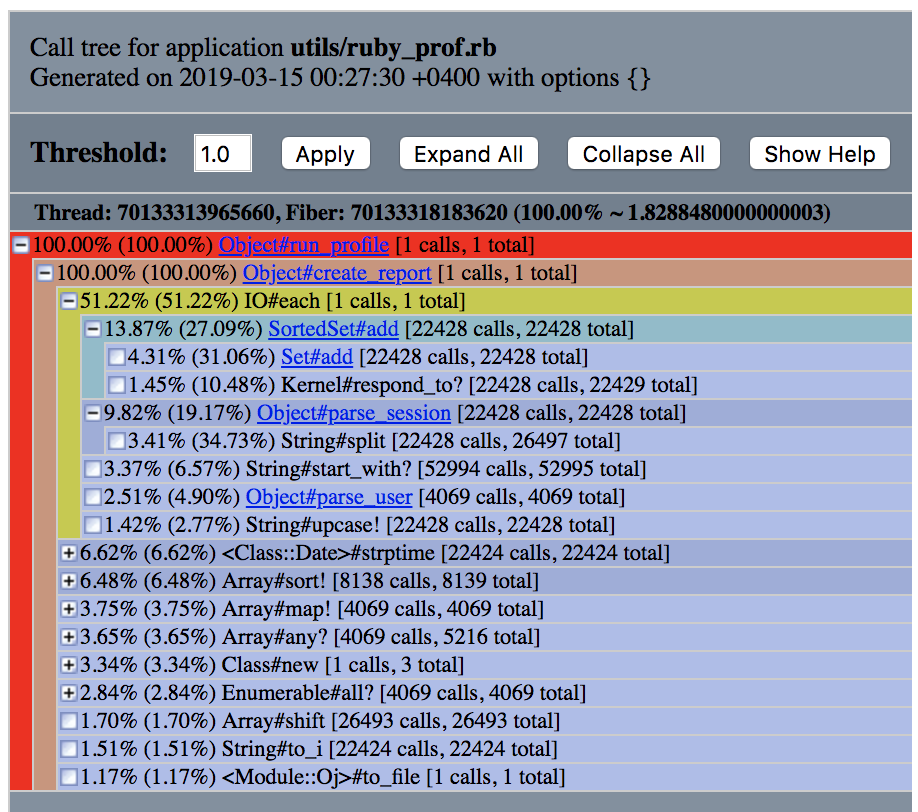Expand the Array#sort! node
918x812 pixels.
pyautogui.click(x=68, y=581)
